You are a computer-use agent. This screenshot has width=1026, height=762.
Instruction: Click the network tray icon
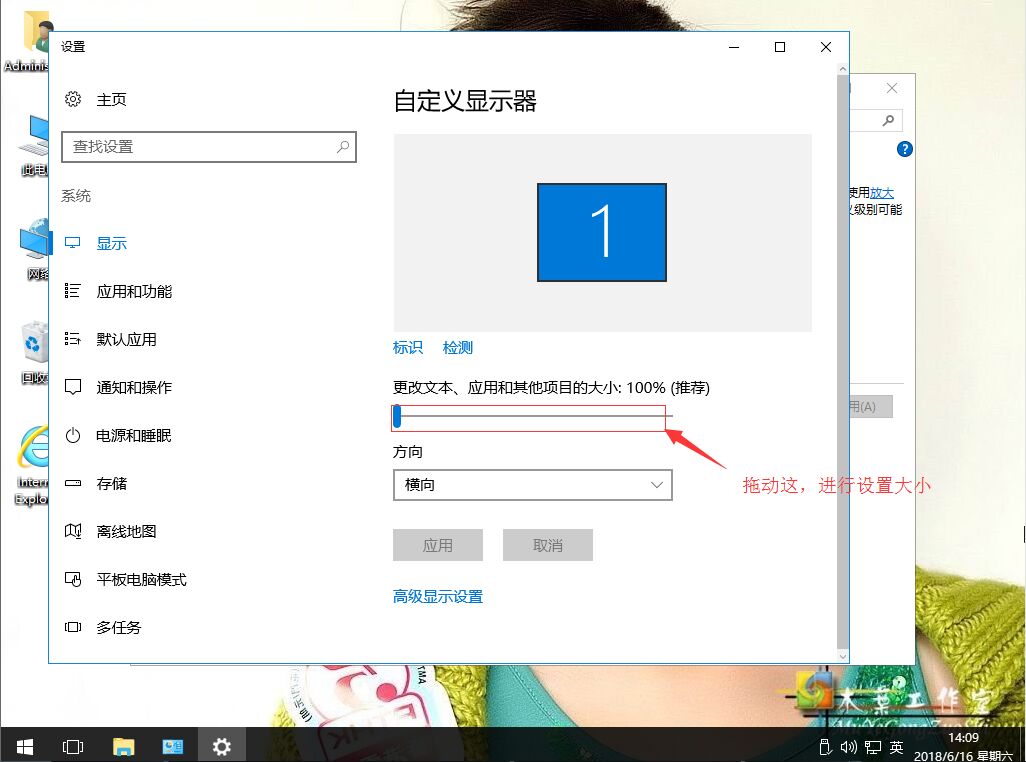click(x=873, y=747)
